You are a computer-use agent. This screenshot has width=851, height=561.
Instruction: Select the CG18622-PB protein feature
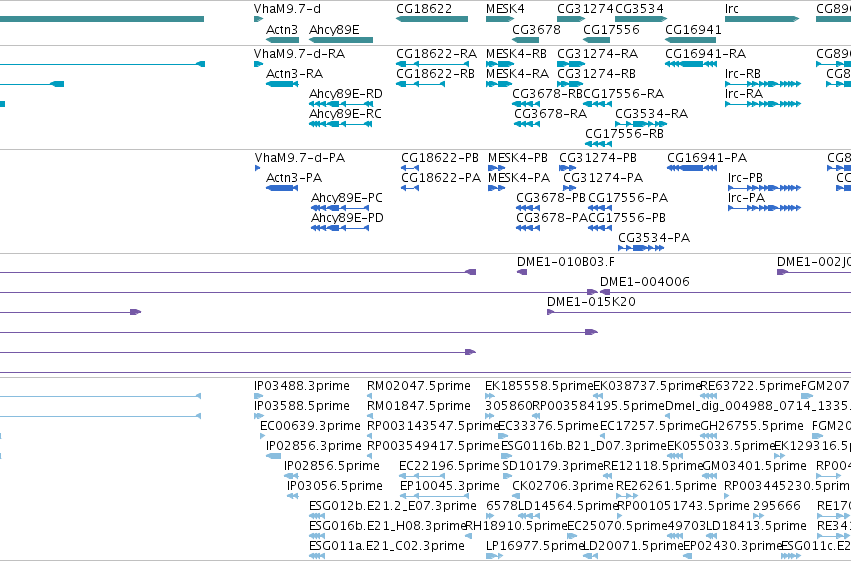pos(410,168)
